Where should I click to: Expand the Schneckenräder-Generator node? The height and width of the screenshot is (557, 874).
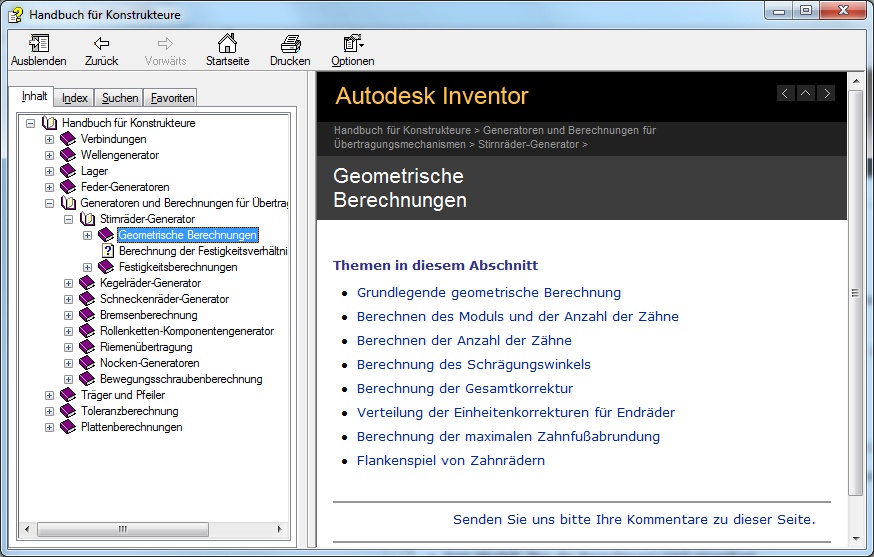coord(68,299)
